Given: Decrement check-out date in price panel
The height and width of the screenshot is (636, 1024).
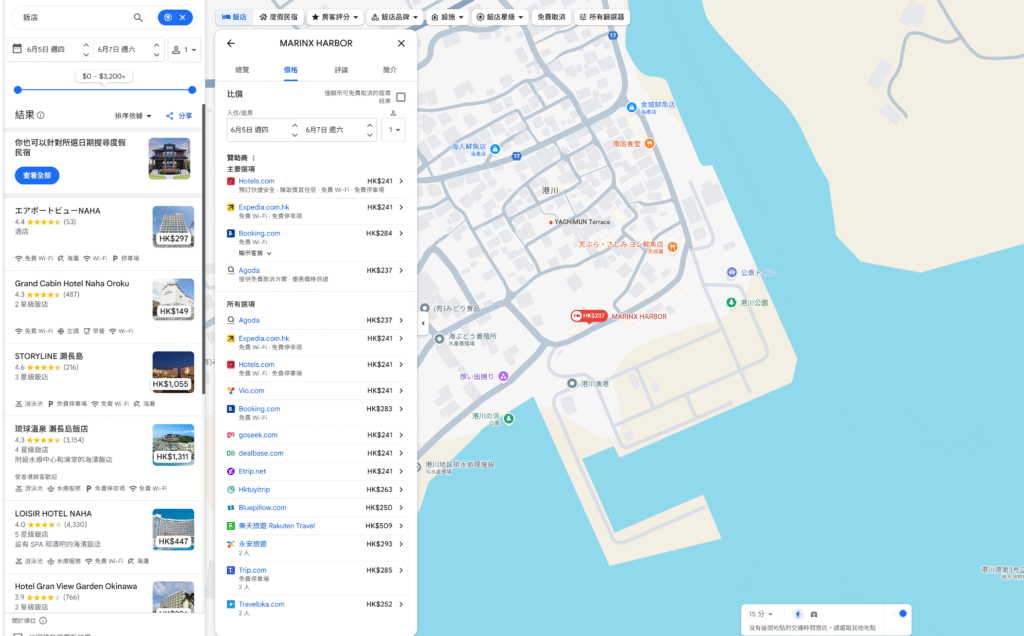Looking at the screenshot, I should pos(370,135).
